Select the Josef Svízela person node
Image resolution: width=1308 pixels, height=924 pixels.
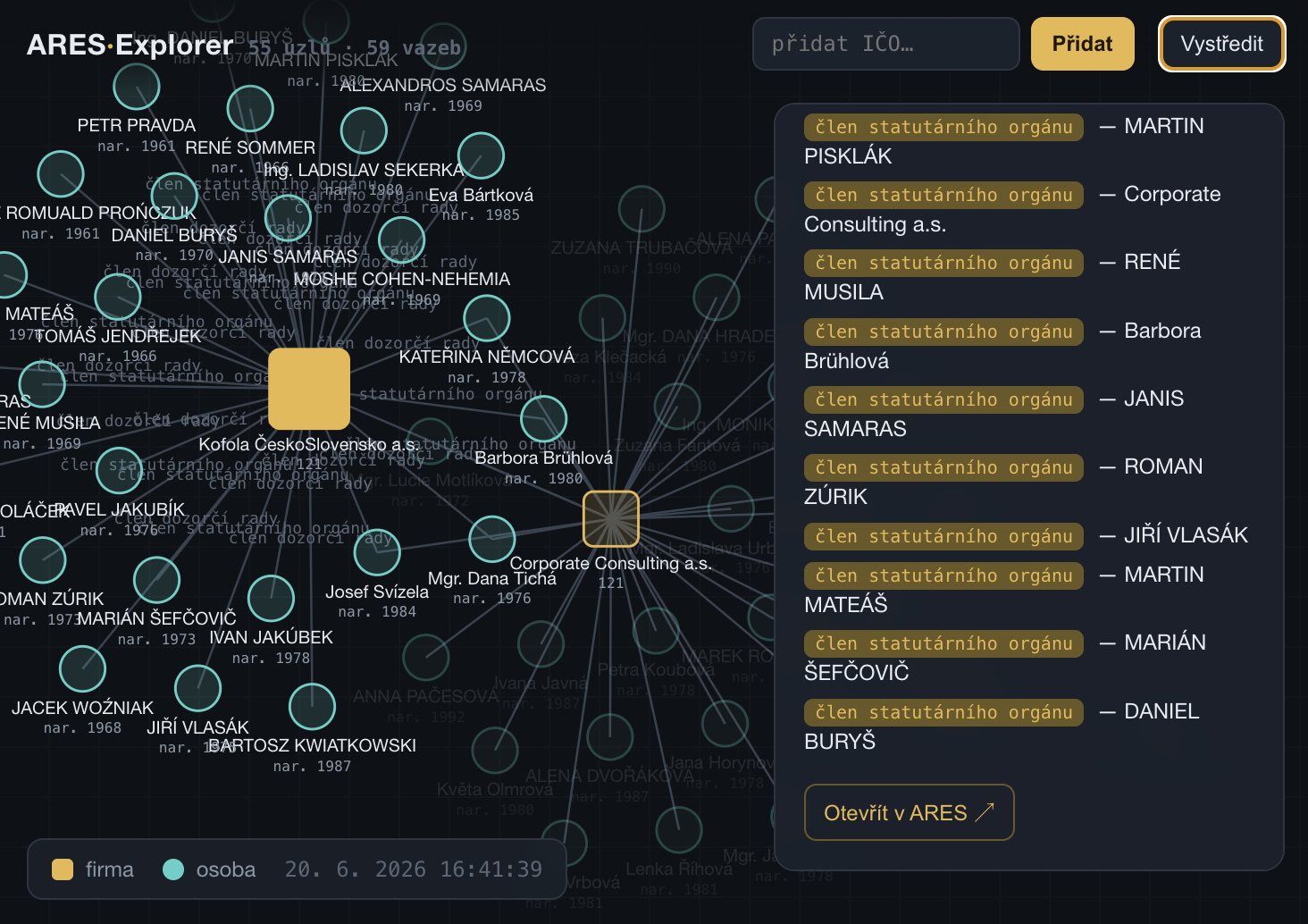[x=377, y=552]
